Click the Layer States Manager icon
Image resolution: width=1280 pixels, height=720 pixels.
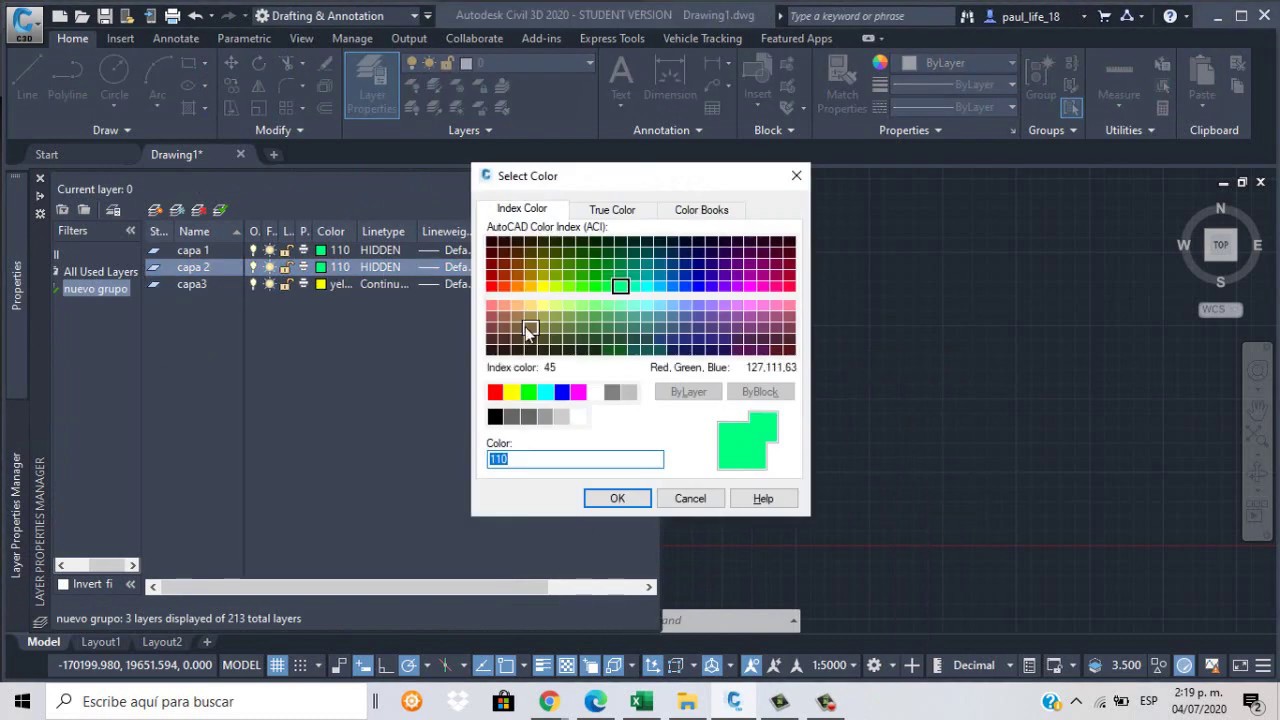(x=113, y=210)
